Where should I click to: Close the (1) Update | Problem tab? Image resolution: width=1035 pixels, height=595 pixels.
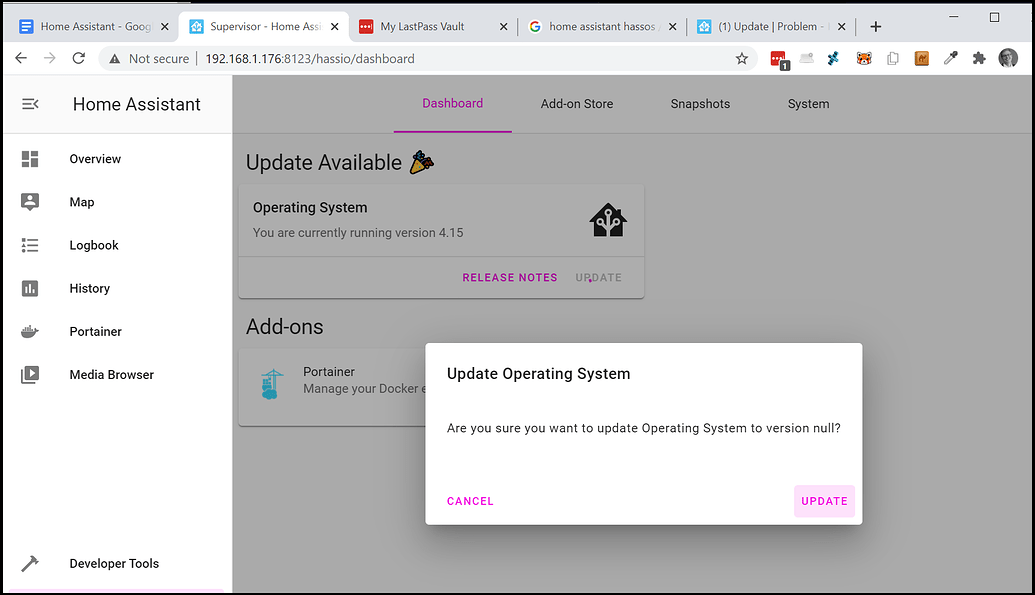842,26
